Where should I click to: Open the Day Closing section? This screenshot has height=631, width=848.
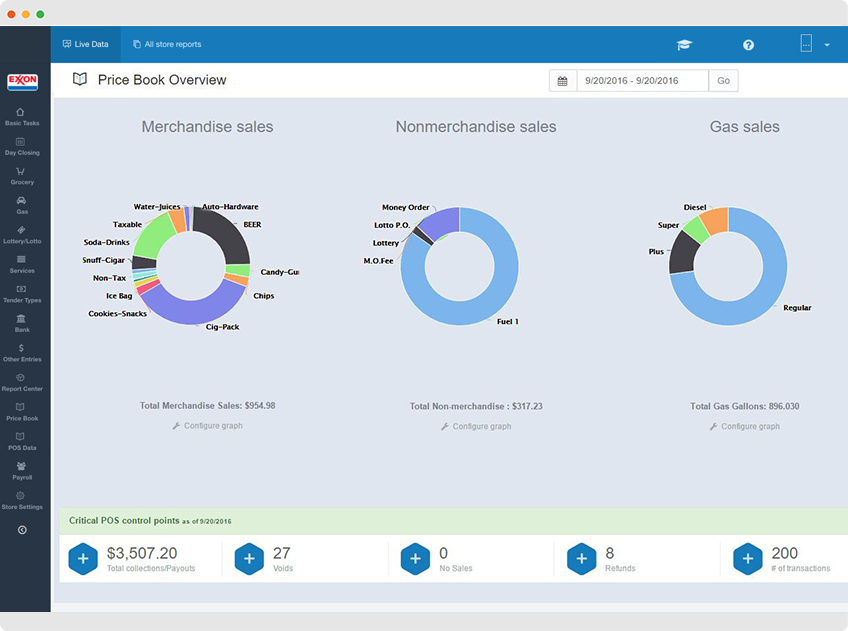(x=22, y=147)
